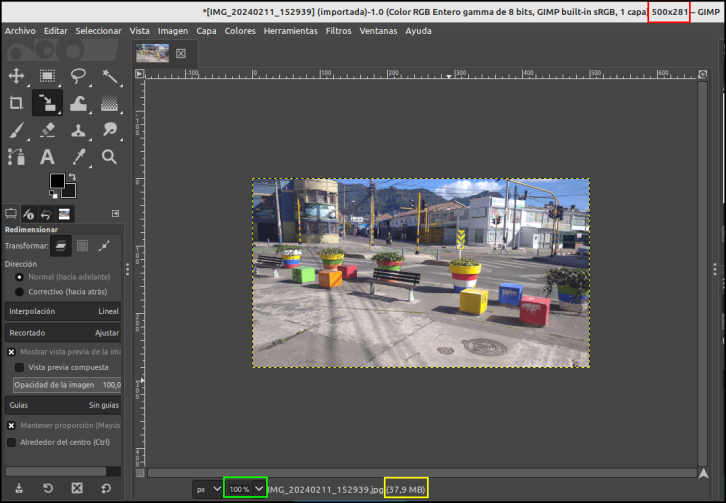Open the Guías dropdown
The height and width of the screenshot is (503, 726).
[63, 405]
